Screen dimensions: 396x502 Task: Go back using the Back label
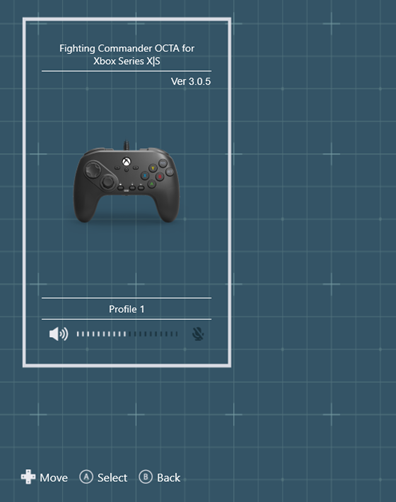coord(168,478)
